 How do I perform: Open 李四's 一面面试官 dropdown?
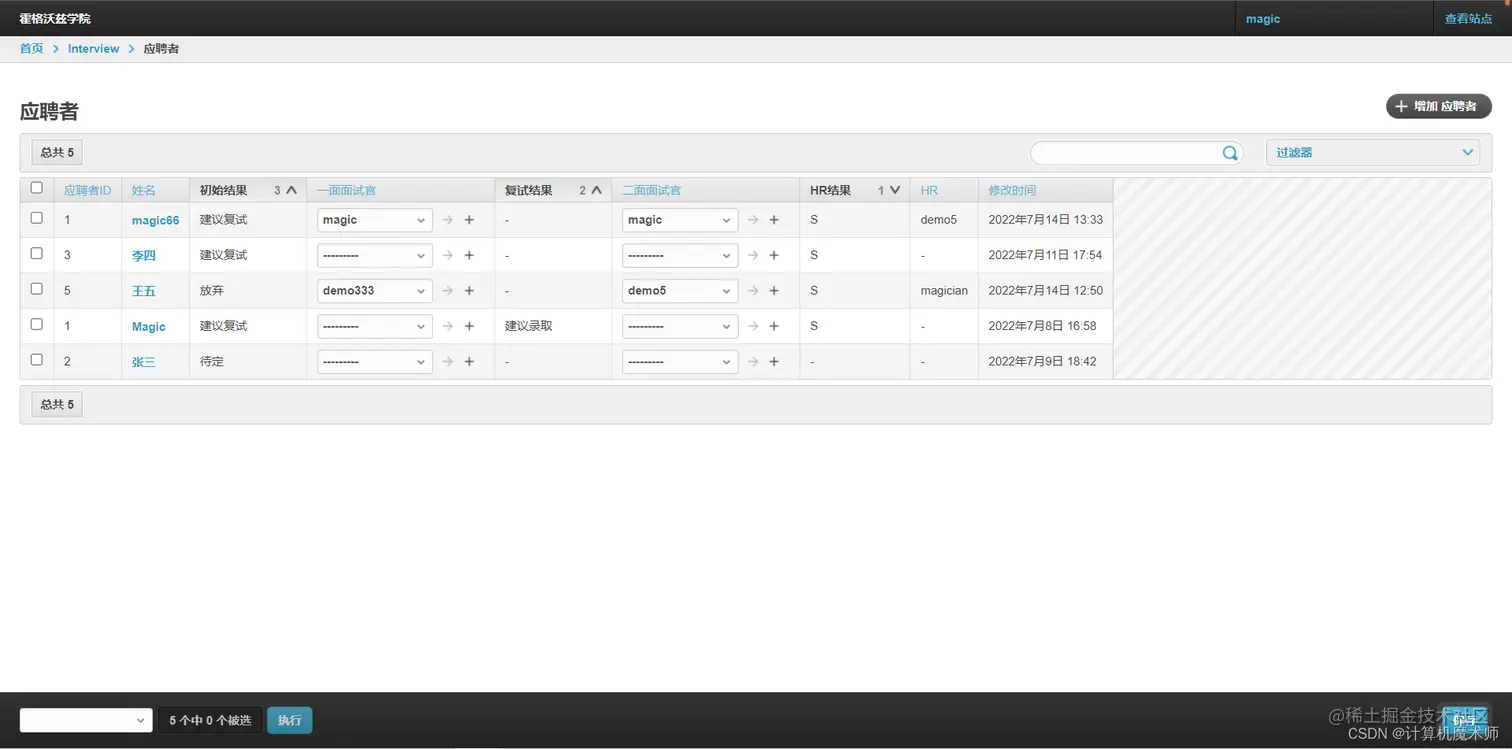click(375, 255)
